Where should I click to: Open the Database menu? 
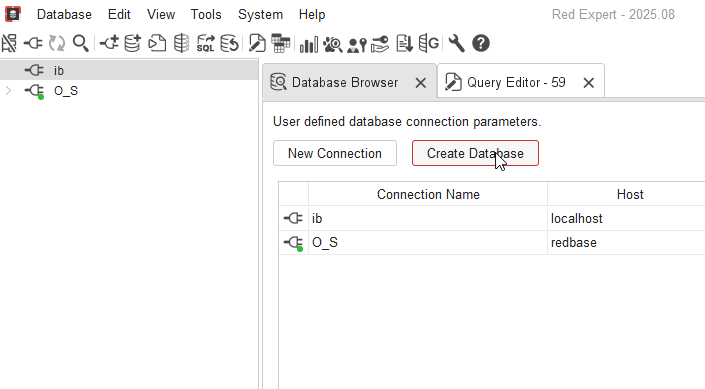[x=64, y=14]
